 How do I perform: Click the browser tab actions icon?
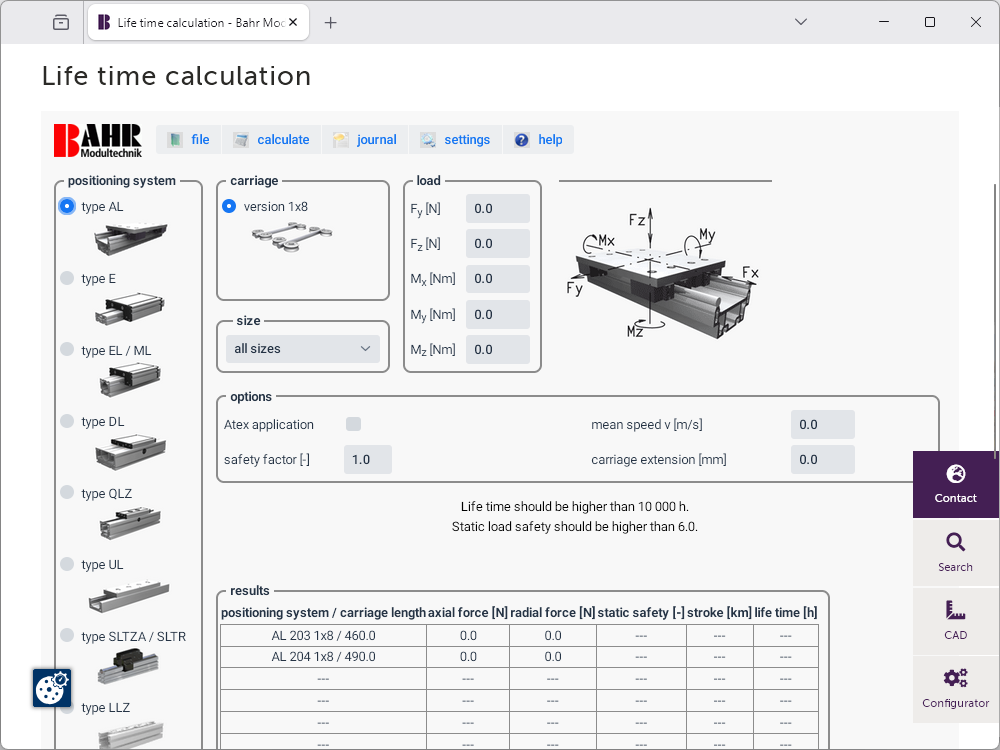click(x=61, y=22)
